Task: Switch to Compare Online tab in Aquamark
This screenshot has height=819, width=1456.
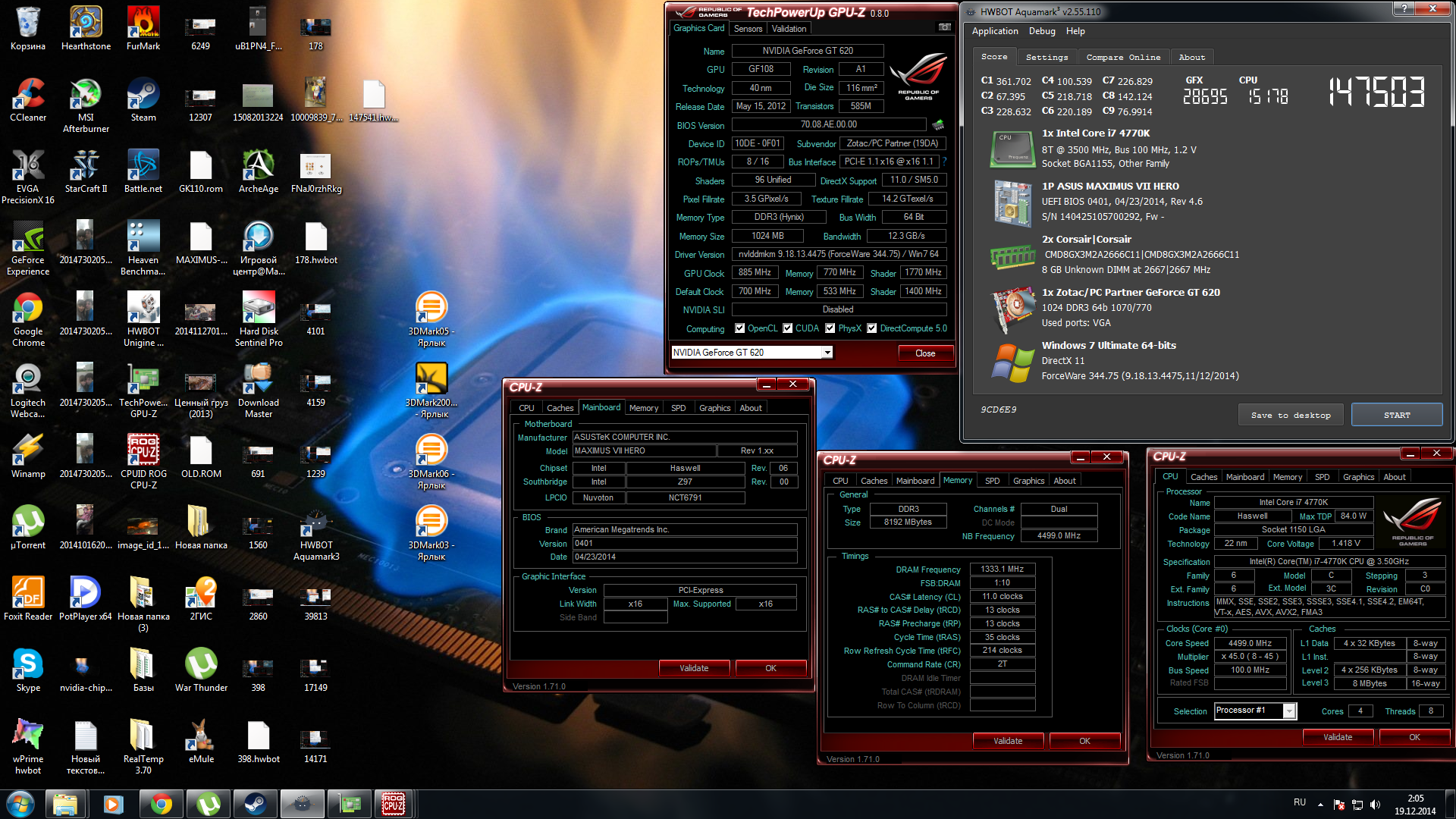Action: point(1123,57)
